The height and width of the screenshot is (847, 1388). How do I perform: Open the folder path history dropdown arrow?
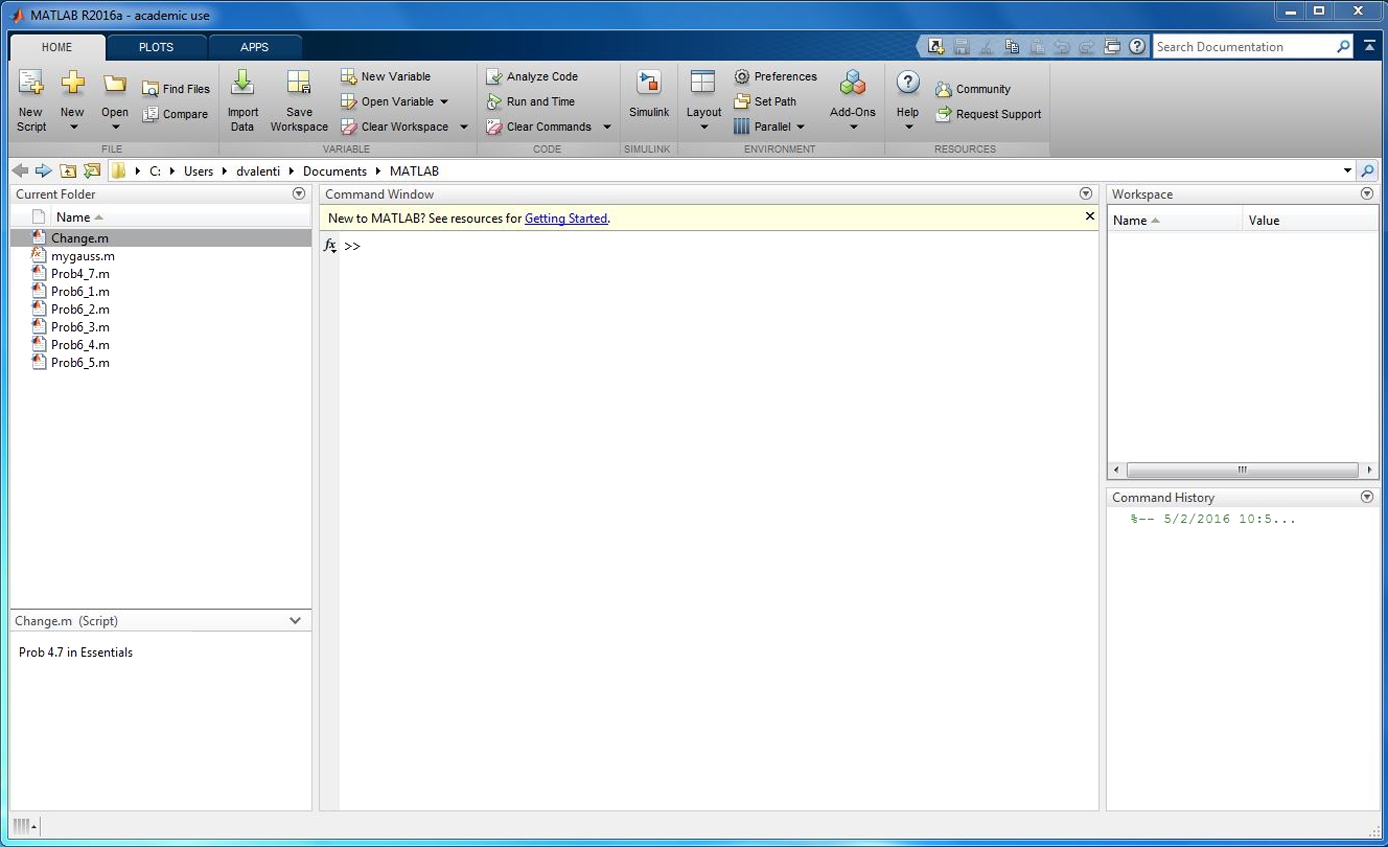click(x=1347, y=171)
